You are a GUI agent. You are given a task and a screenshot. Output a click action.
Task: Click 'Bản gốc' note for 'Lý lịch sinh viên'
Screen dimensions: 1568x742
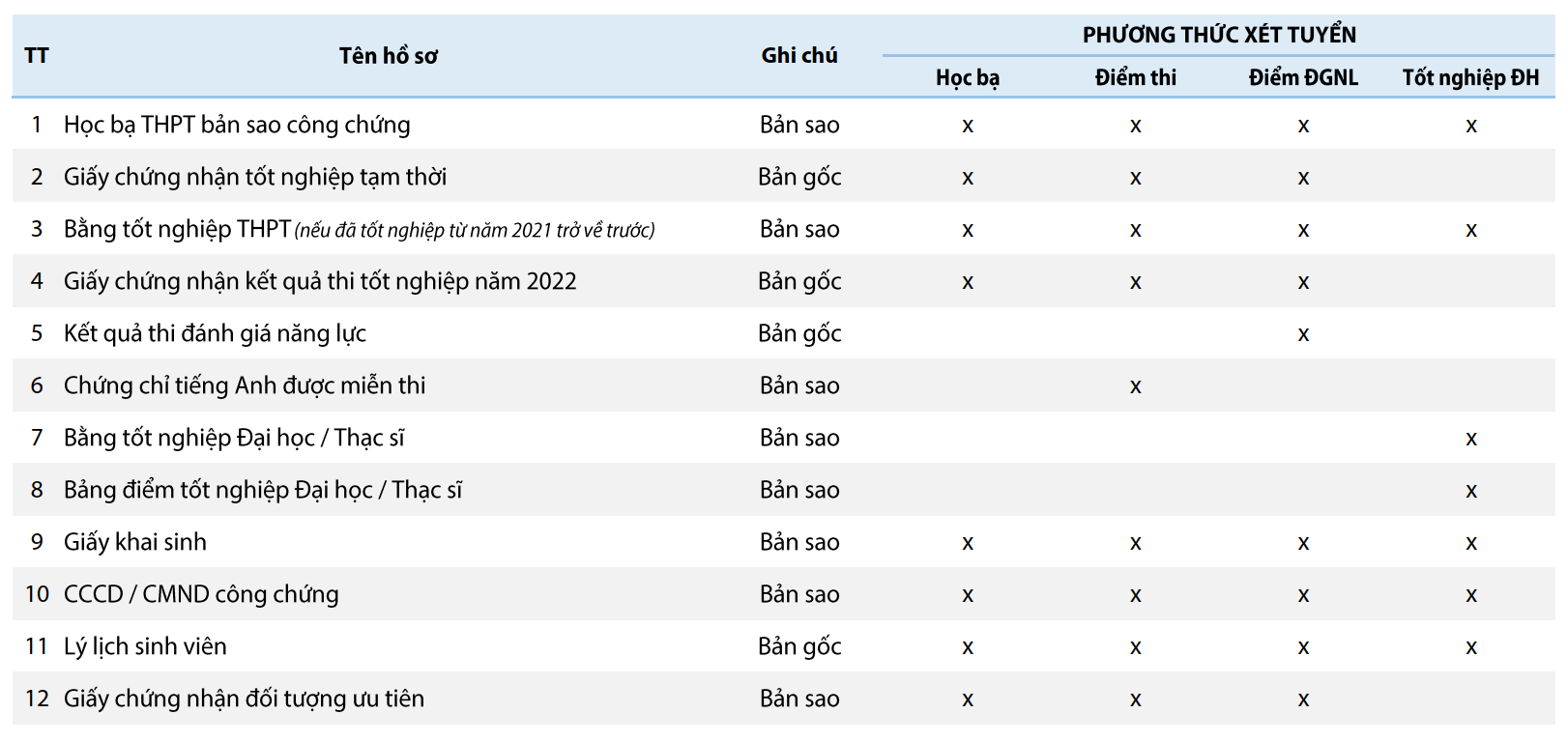(x=799, y=646)
